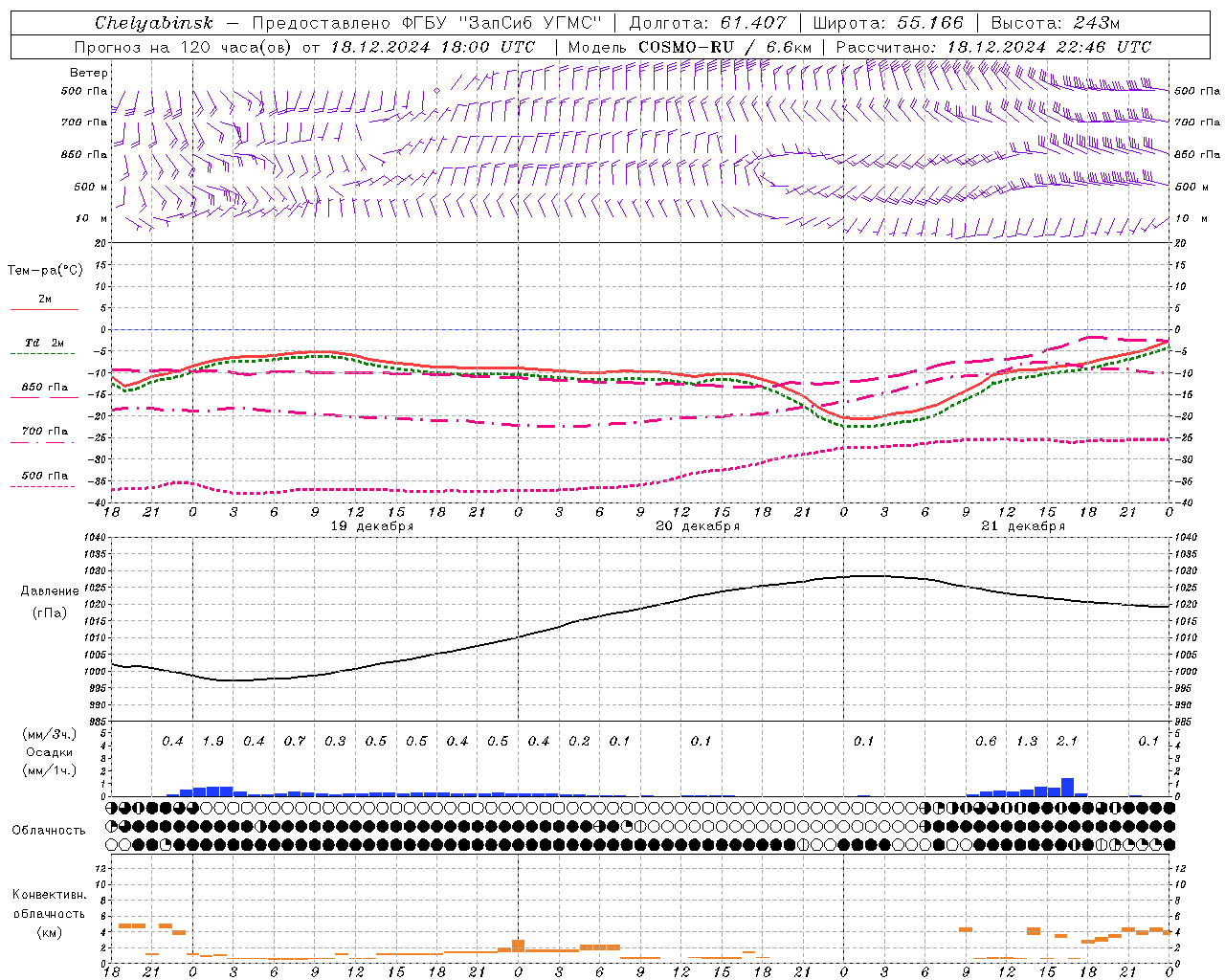Click the (гПа) pressure unit label
This screenshot has height=980, width=1225.
click(x=50, y=612)
